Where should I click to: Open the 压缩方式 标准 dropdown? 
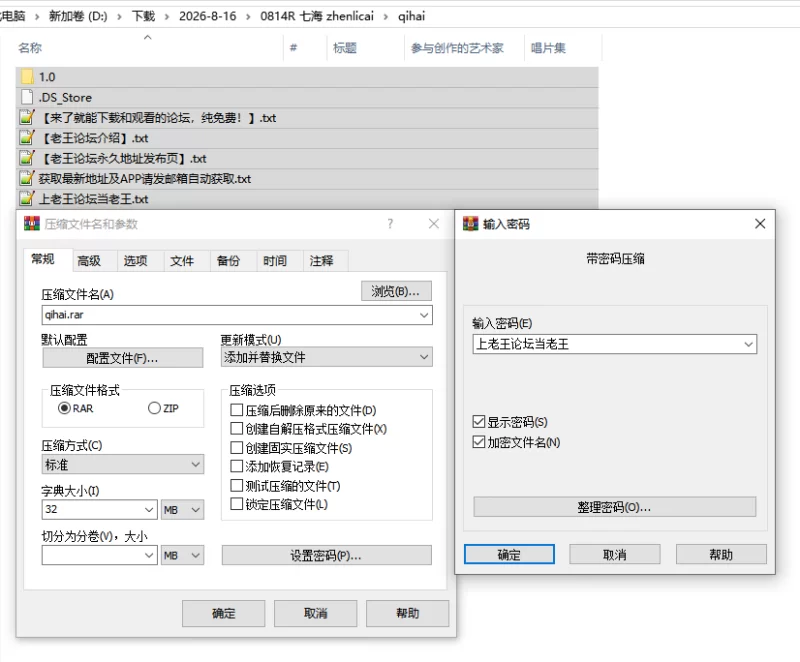[x=122, y=464]
